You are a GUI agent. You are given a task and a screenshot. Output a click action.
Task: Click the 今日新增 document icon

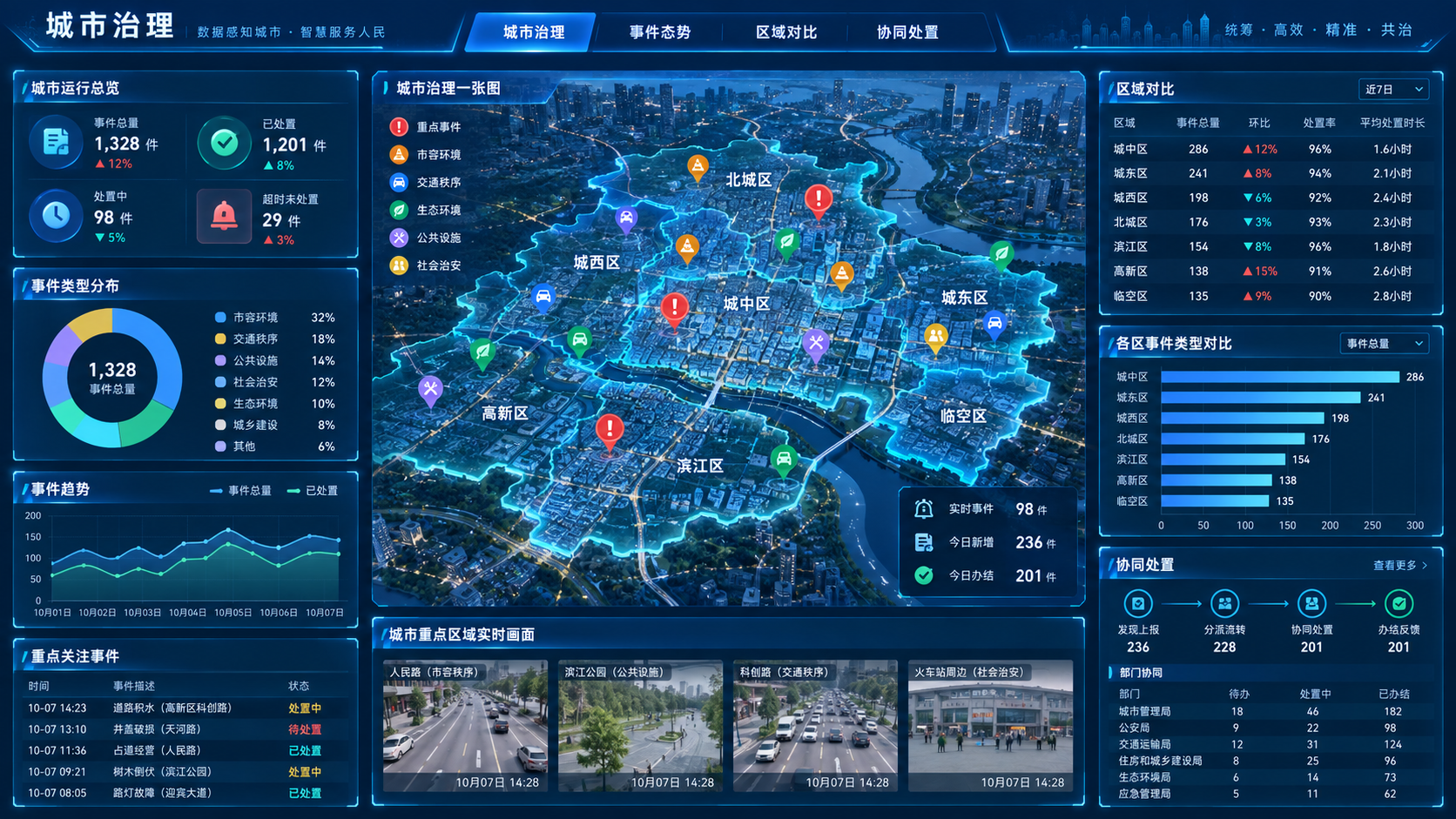click(x=924, y=542)
